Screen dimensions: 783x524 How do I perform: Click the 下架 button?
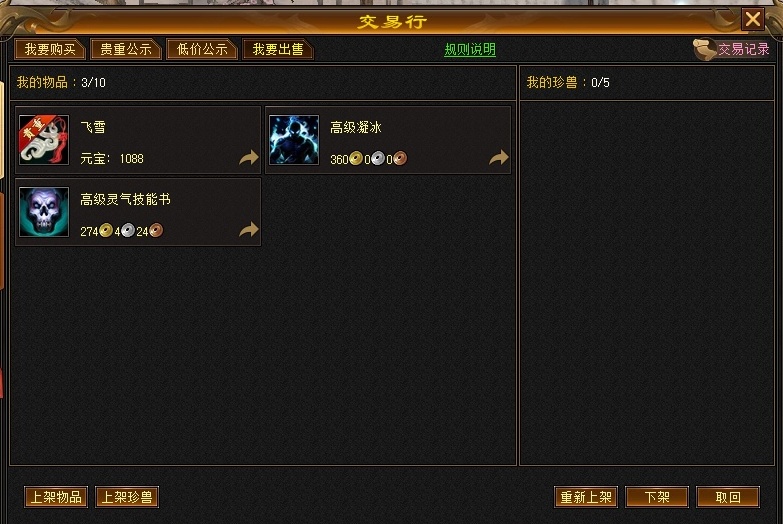(657, 497)
